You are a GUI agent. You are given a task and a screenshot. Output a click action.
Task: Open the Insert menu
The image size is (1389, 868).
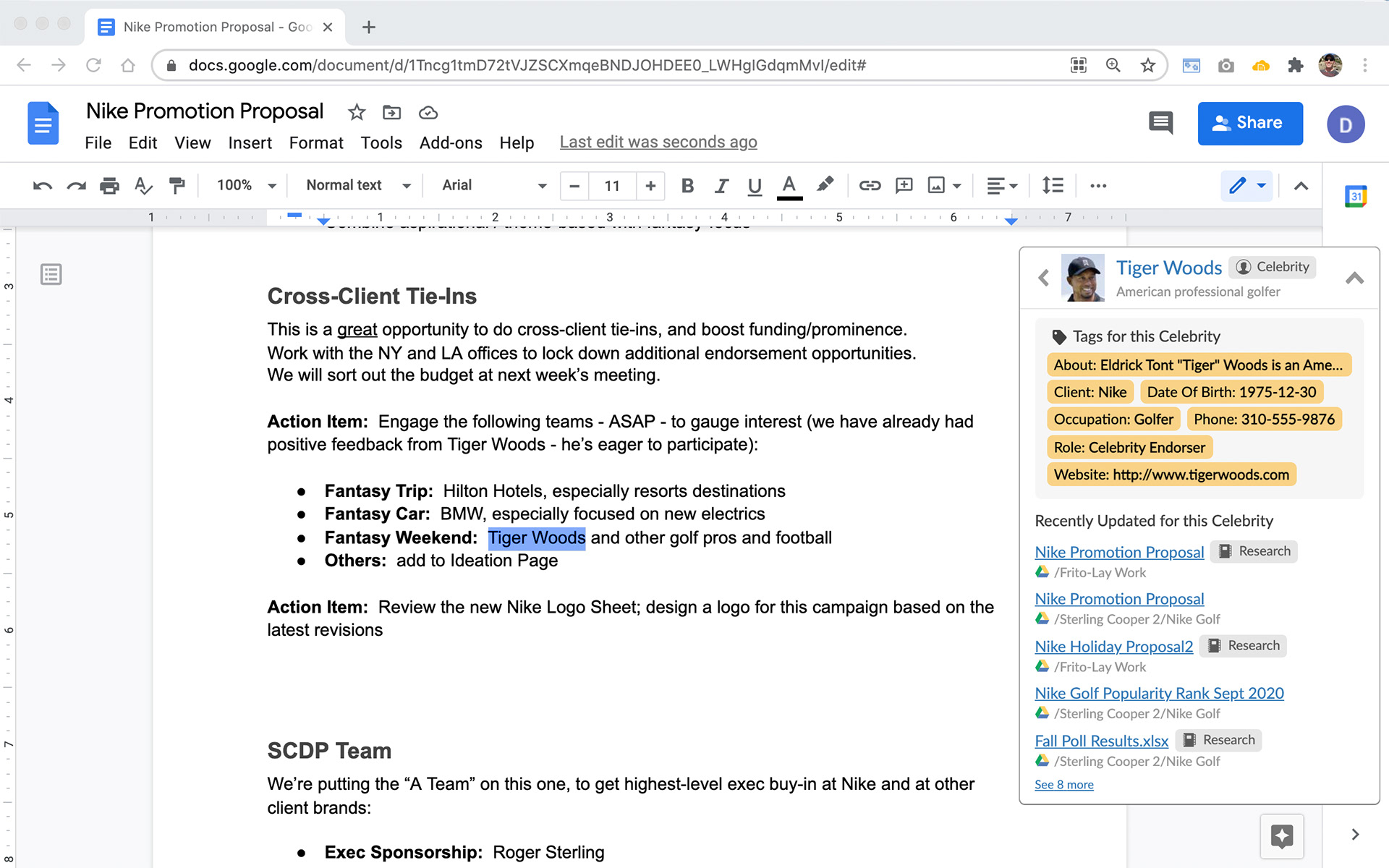click(250, 142)
